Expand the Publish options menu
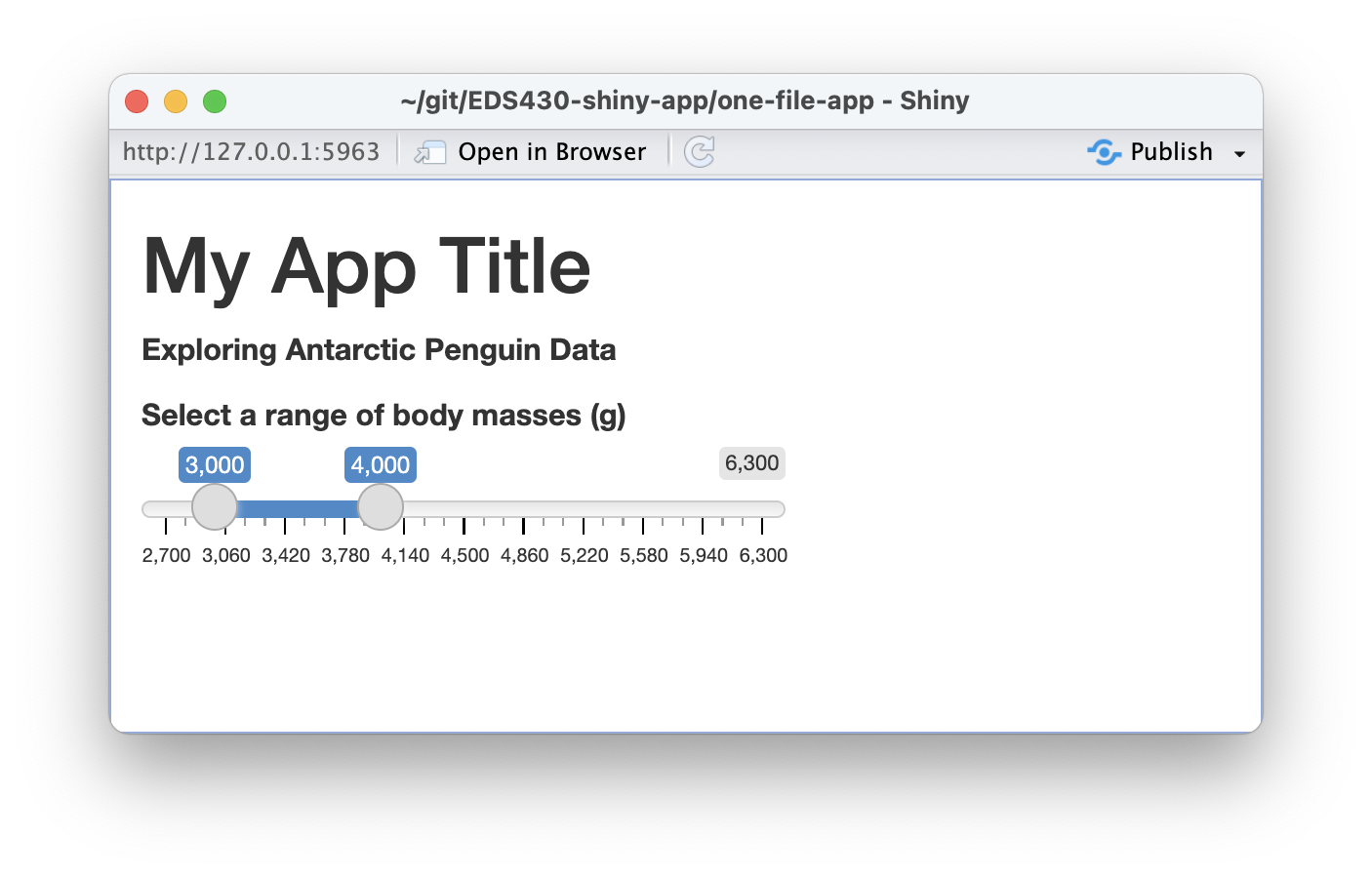The height and width of the screenshot is (878, 1372). click(x=1240, y=153)
